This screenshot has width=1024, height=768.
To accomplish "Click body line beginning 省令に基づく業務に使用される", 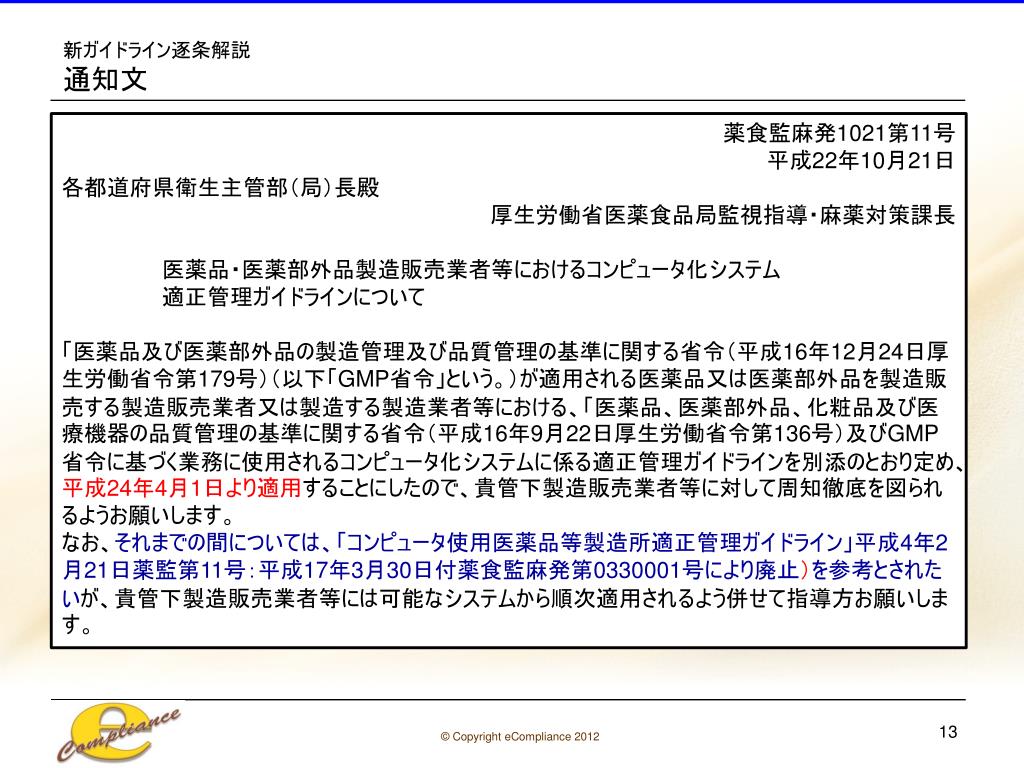I will pyautogui.click(x=513, y=462).
